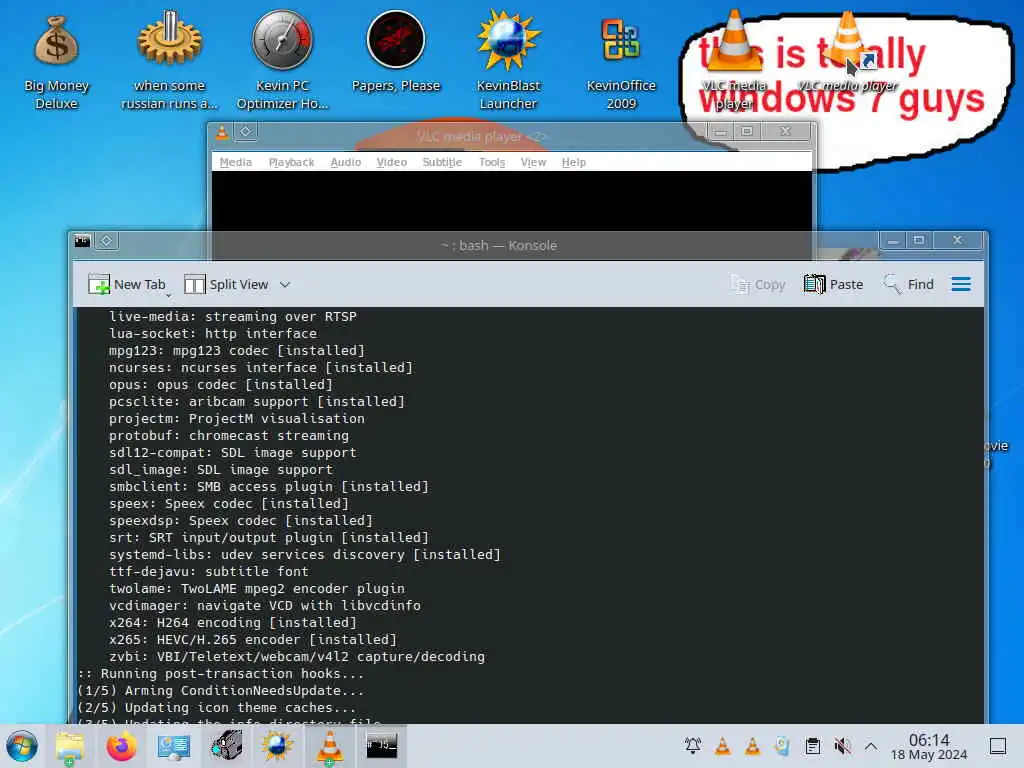Launch Firefox from the taskbar
Image resolution: width=1024 pixels, height=768 pixels.
(121, 746)
